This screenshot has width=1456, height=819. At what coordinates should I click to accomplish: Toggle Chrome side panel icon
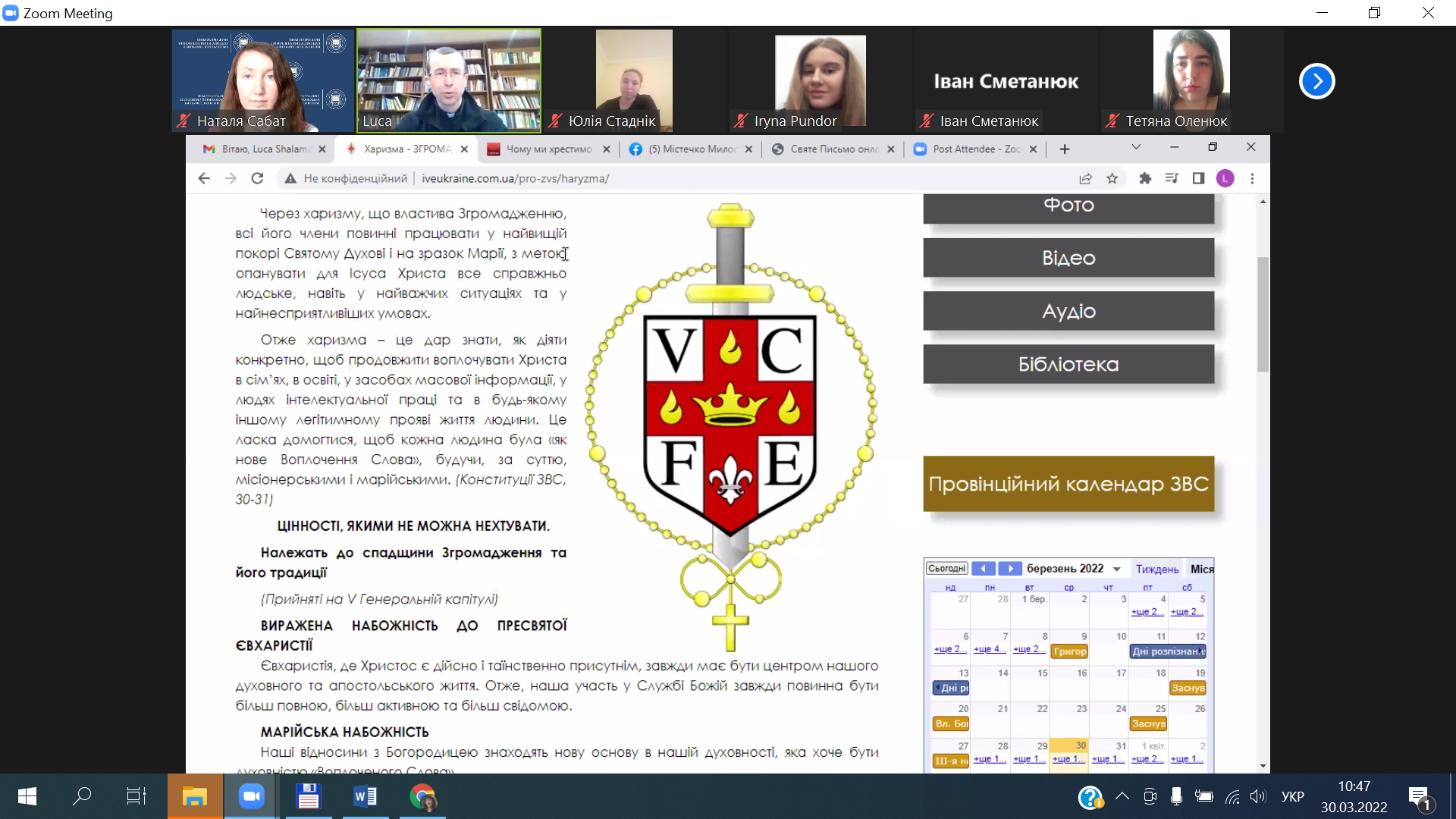click(1198, 178)
